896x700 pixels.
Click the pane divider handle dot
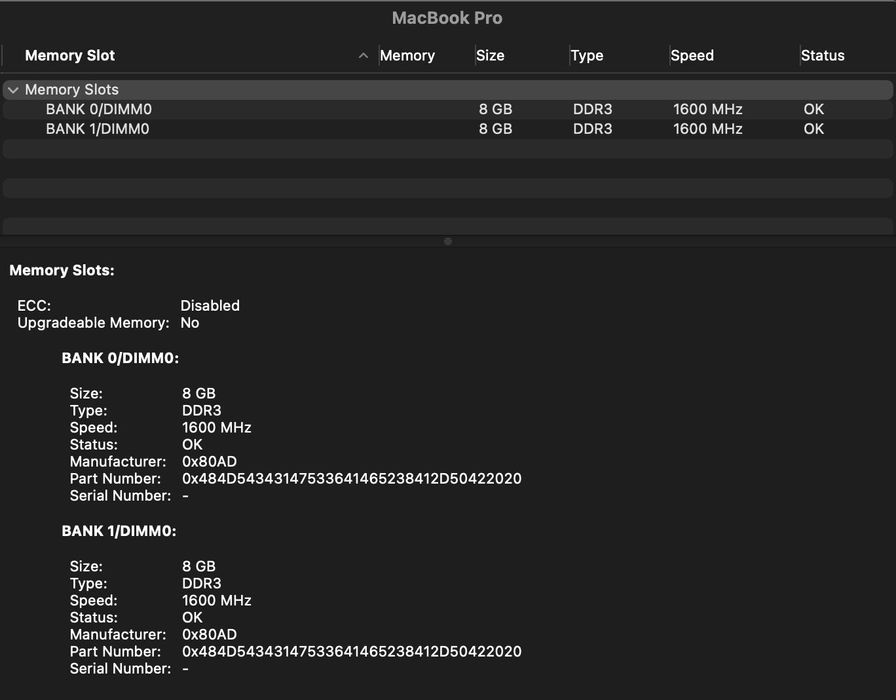coord(448,242)
